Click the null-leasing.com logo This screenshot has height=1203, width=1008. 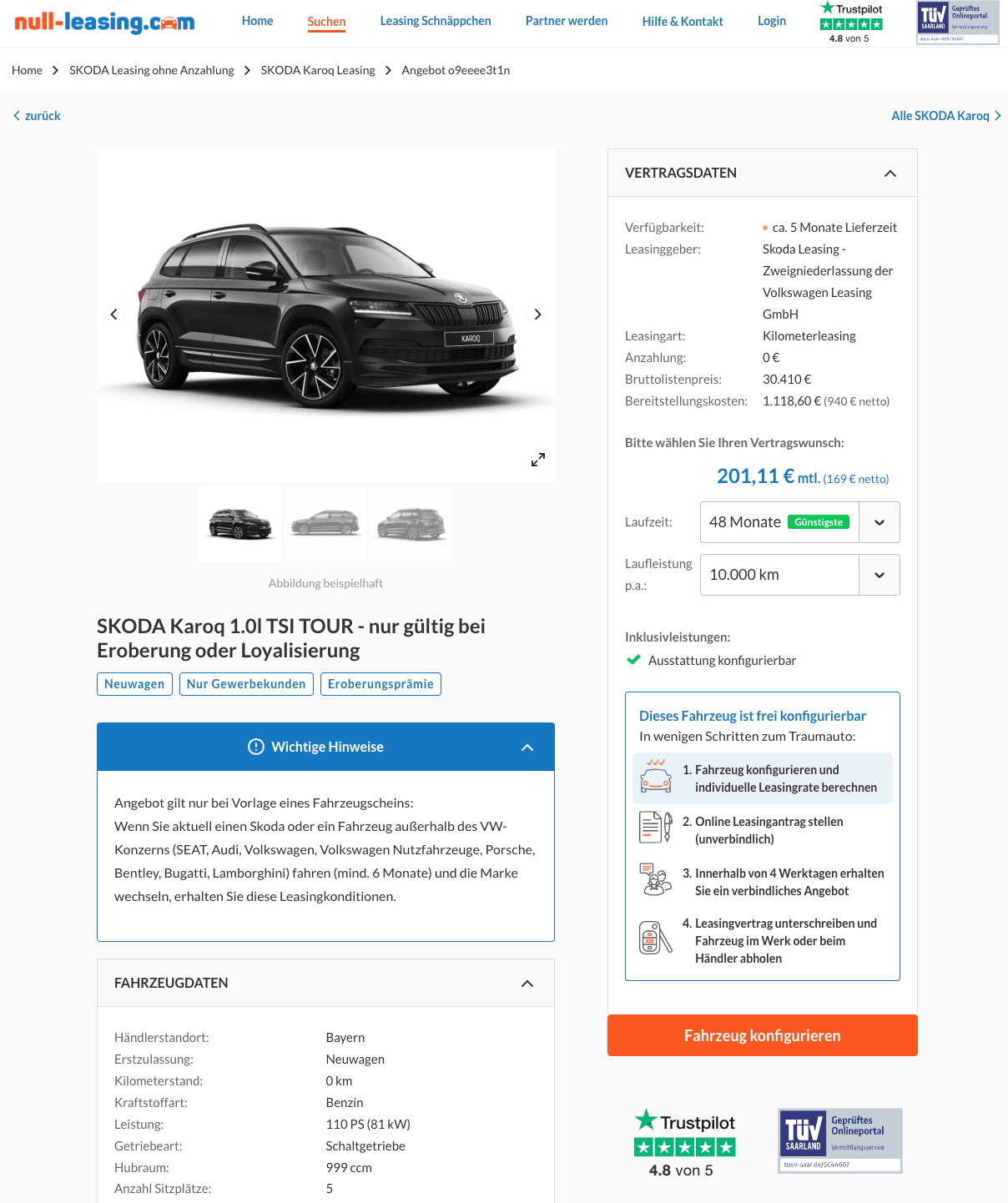(x=104, y=22)
